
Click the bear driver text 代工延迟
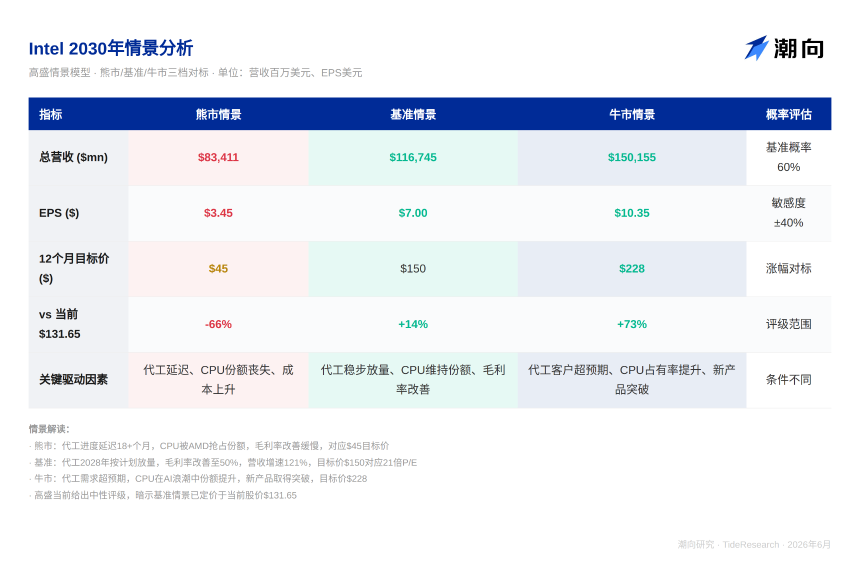(x=218, y=379)
